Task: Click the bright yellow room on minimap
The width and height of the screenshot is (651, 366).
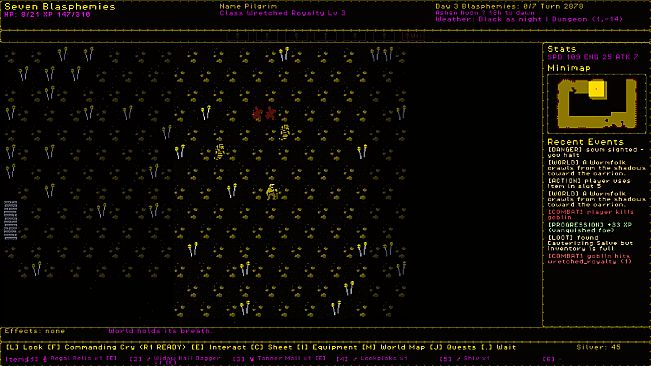Action: click(x=597, y=89)
